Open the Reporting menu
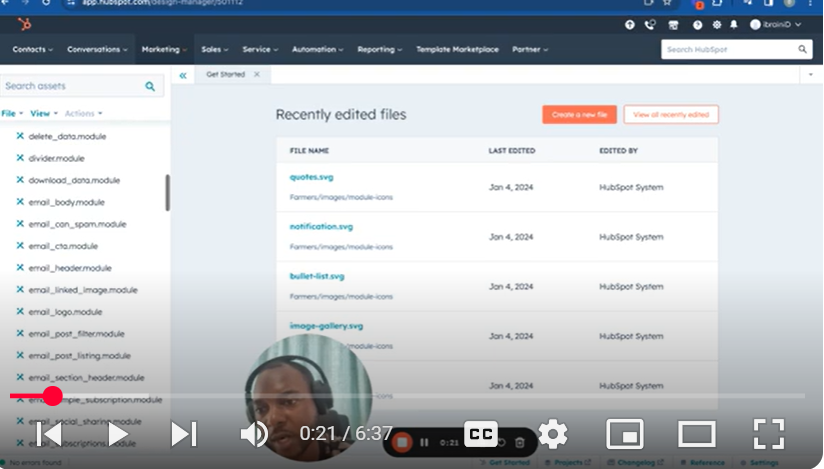Viewport: 824px width, 469px height. click(x=380, y=49)
